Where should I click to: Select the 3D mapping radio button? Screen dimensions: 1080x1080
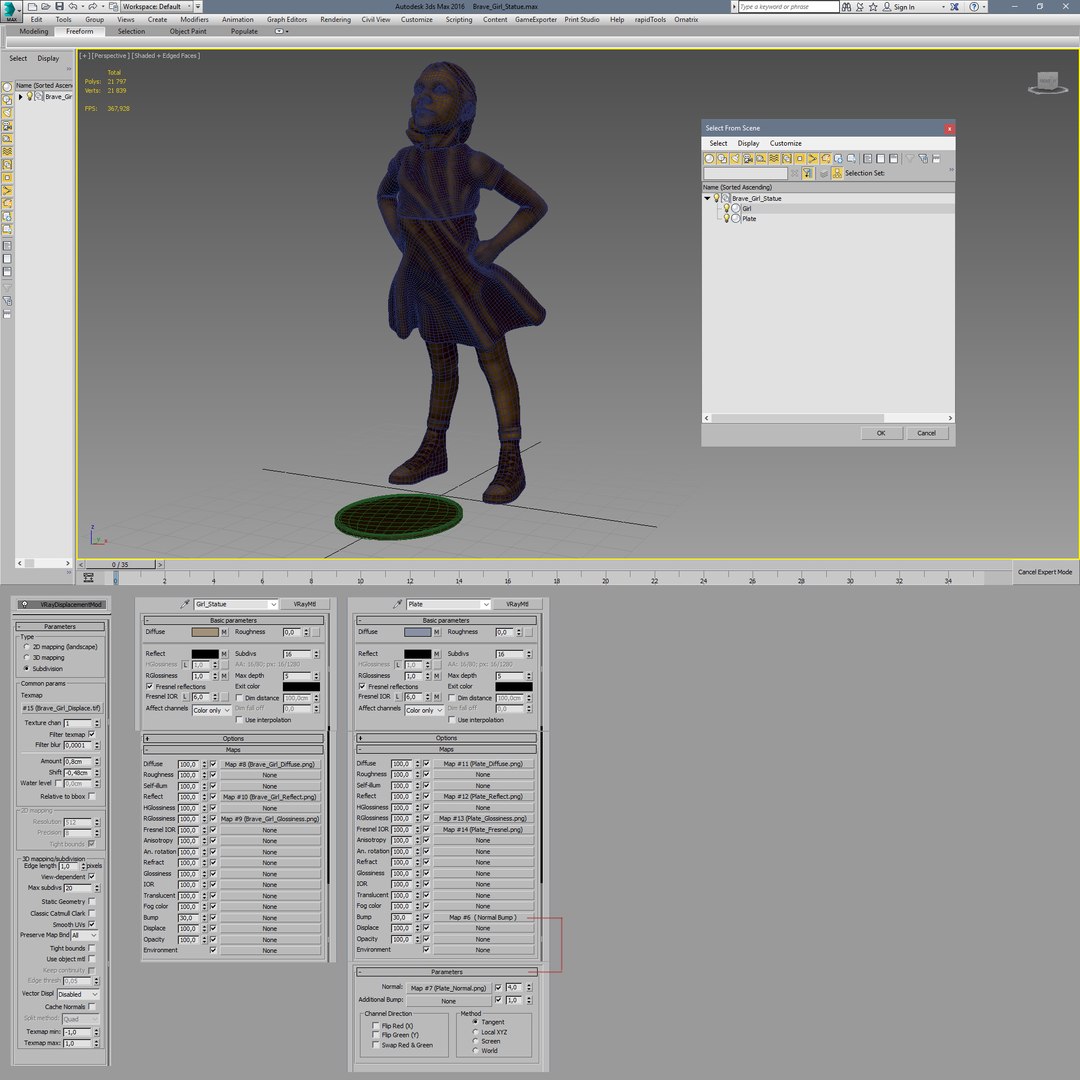click(27, 658)
